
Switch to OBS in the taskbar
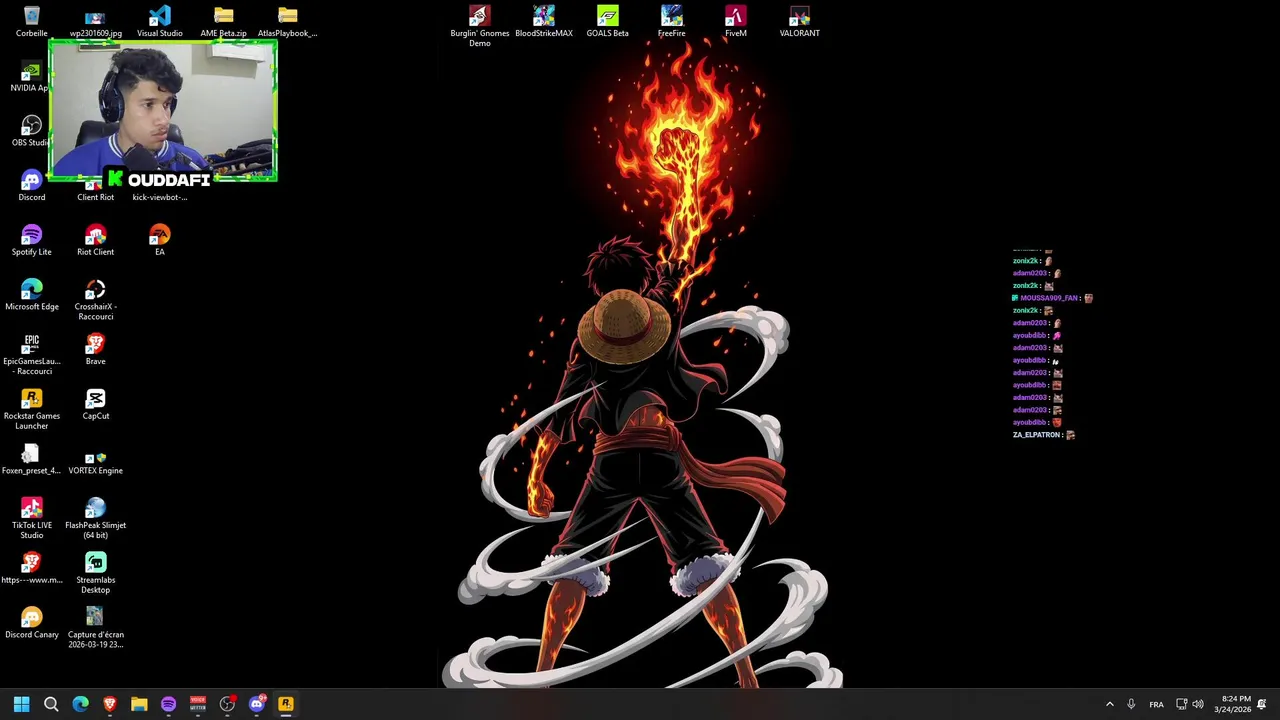[x=227, y=704]
